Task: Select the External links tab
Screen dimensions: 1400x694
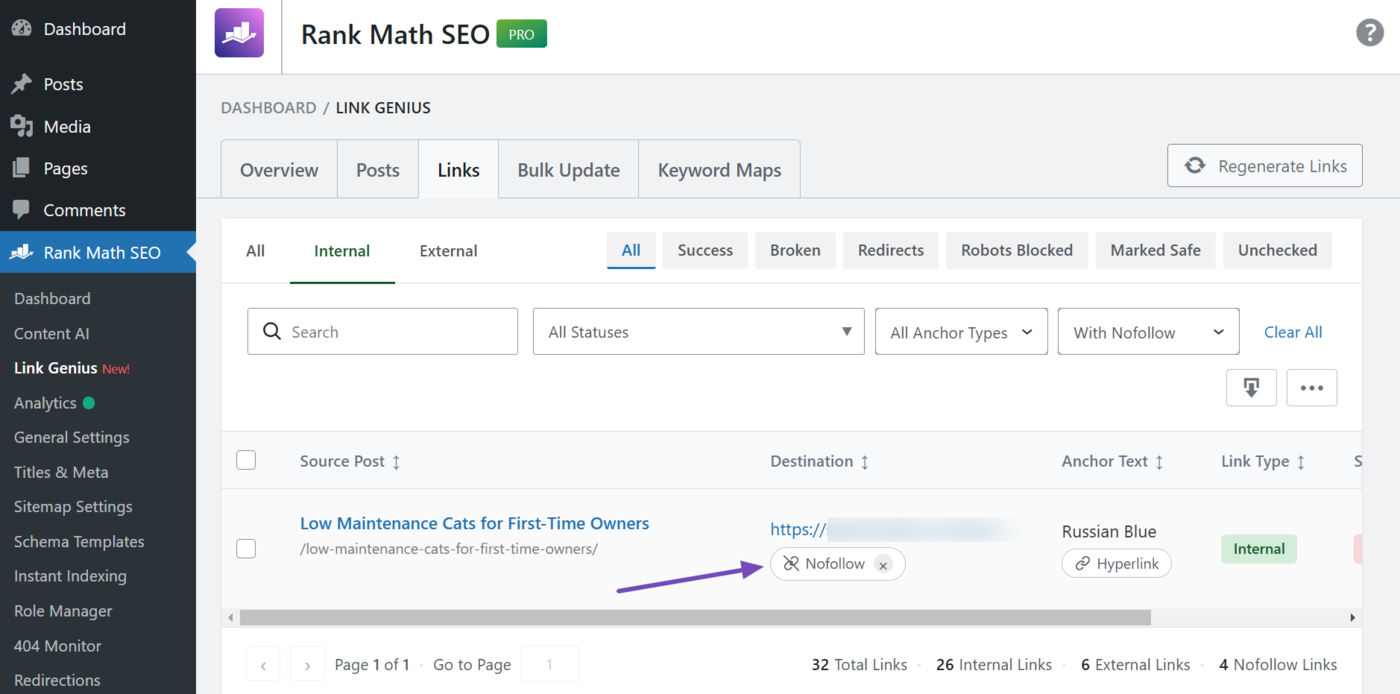Action: click(448, 251)
